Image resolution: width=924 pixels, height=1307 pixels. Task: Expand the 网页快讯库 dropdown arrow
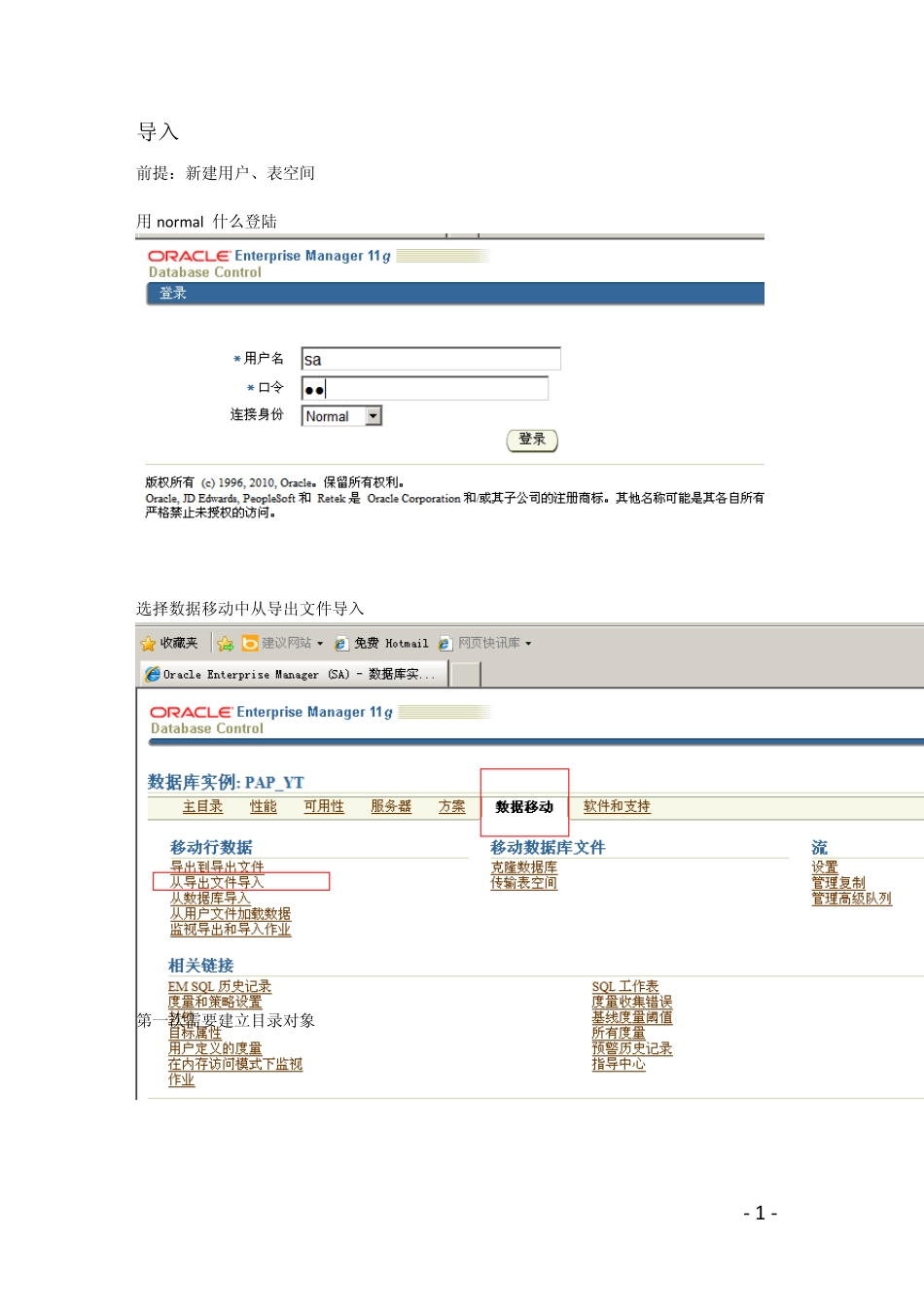point(528,644)
